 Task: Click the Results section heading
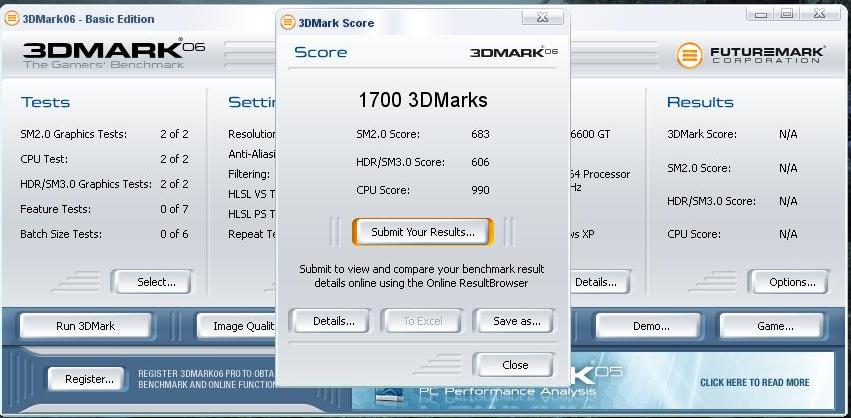pyautogui.click(x=700, y=102)
